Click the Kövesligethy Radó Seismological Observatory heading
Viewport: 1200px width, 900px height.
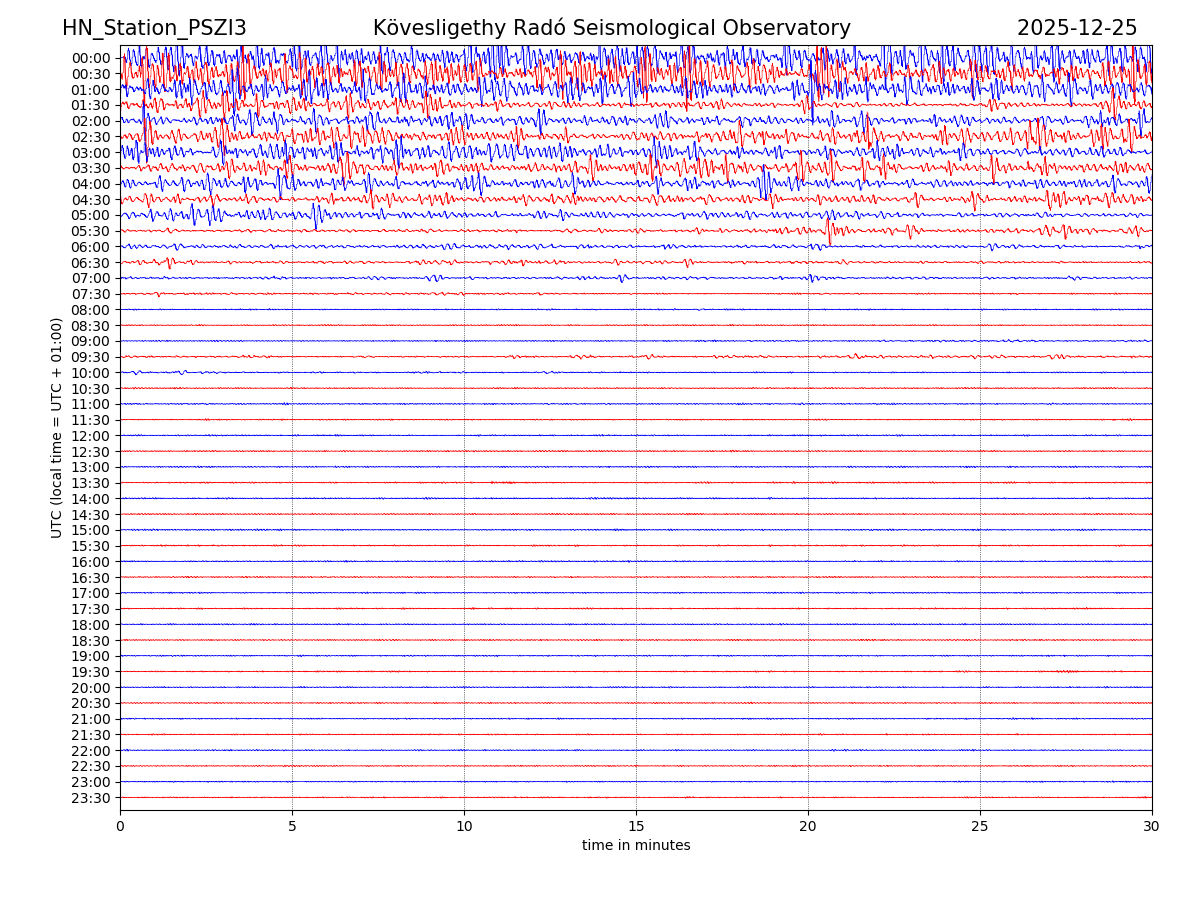pyautogui.click(x=611, y=29)
